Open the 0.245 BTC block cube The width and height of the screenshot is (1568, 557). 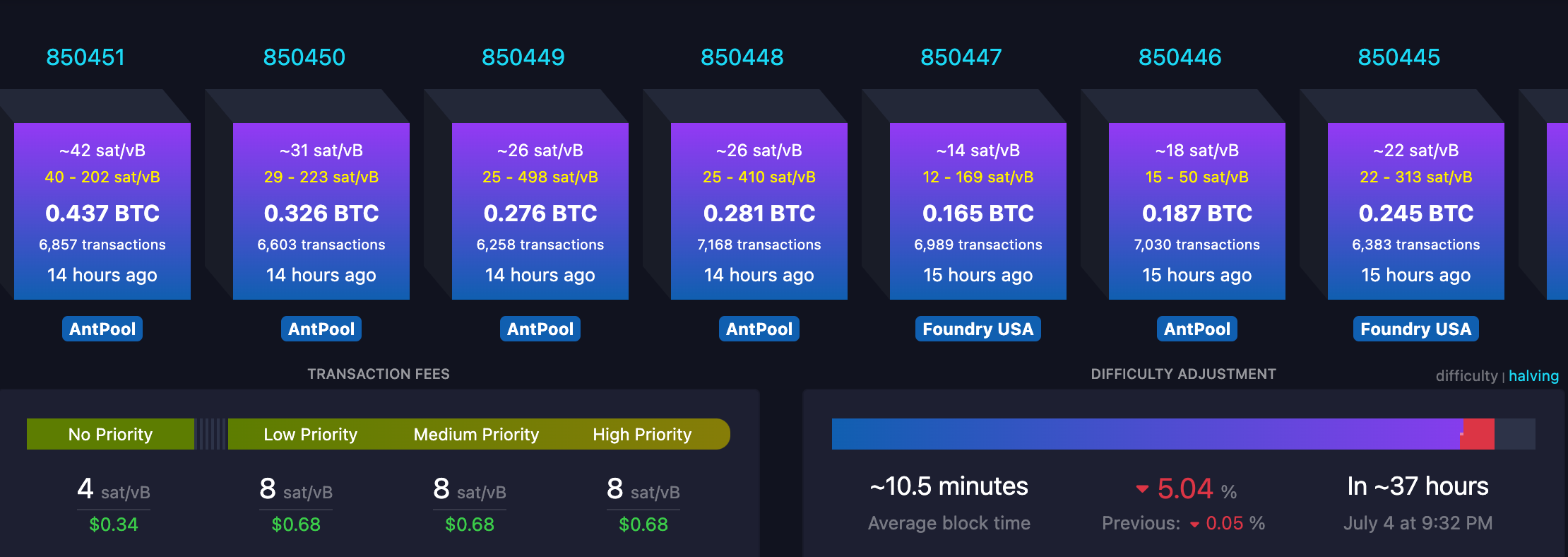click(1416, 211)
